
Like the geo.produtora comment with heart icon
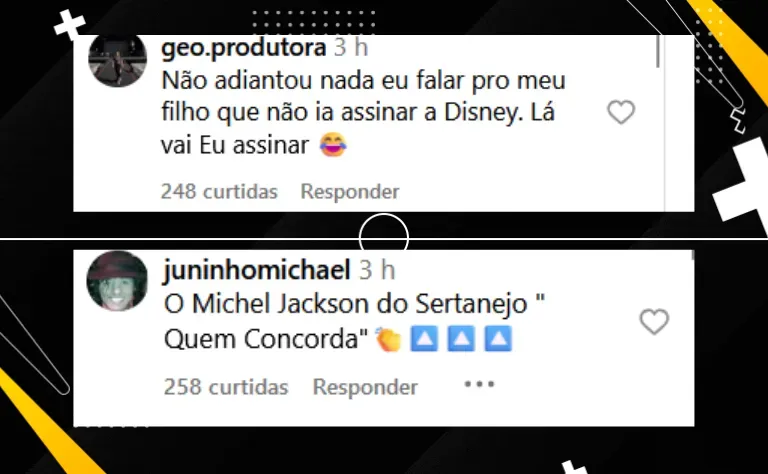pyautogui.click(x=621, y=112)
